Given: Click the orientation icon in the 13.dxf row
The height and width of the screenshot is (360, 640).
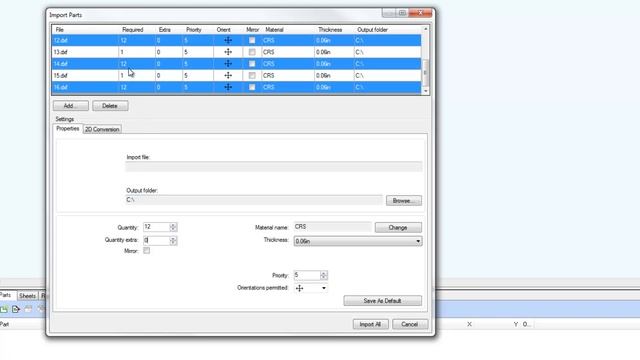Looking at the screenshot, I should (228, 52).
